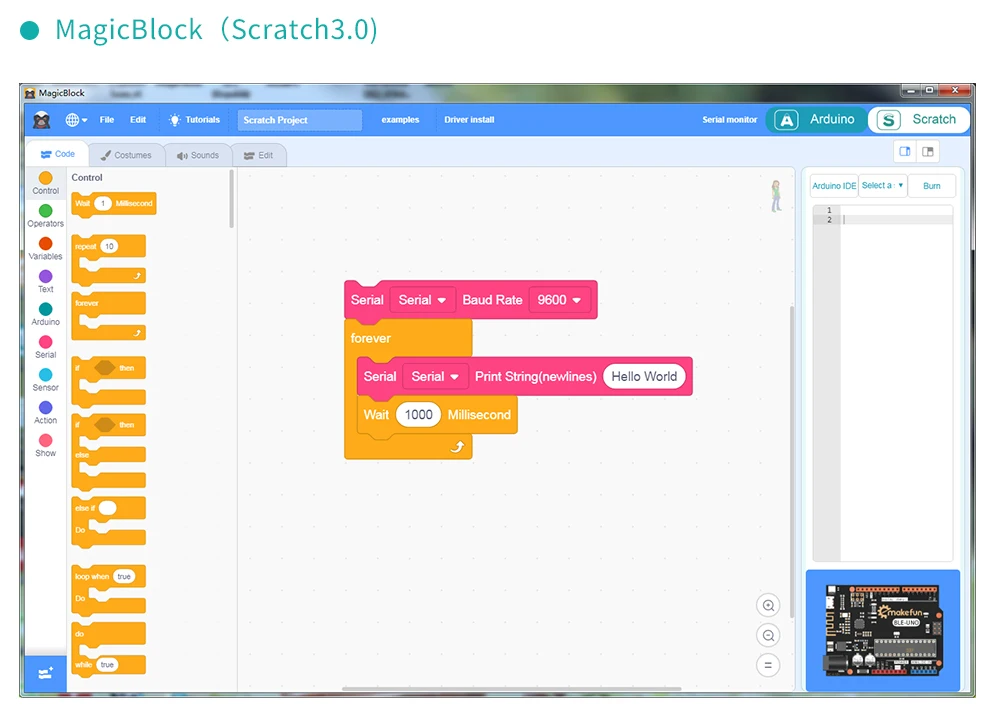Pick the repeat 10 palette block

coord(108,260)
